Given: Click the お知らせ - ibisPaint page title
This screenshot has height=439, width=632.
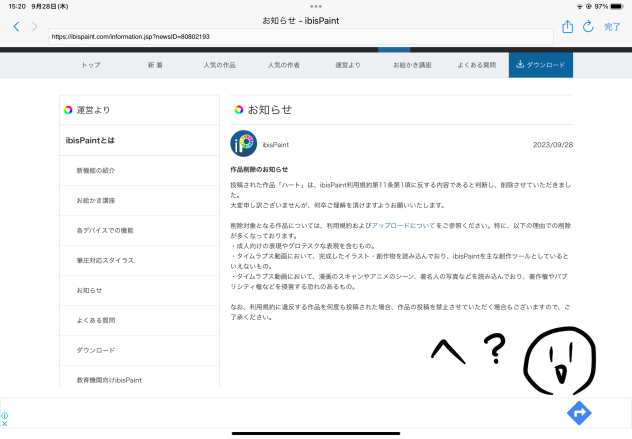Looking at the screenshot, I should pos(301,21).
